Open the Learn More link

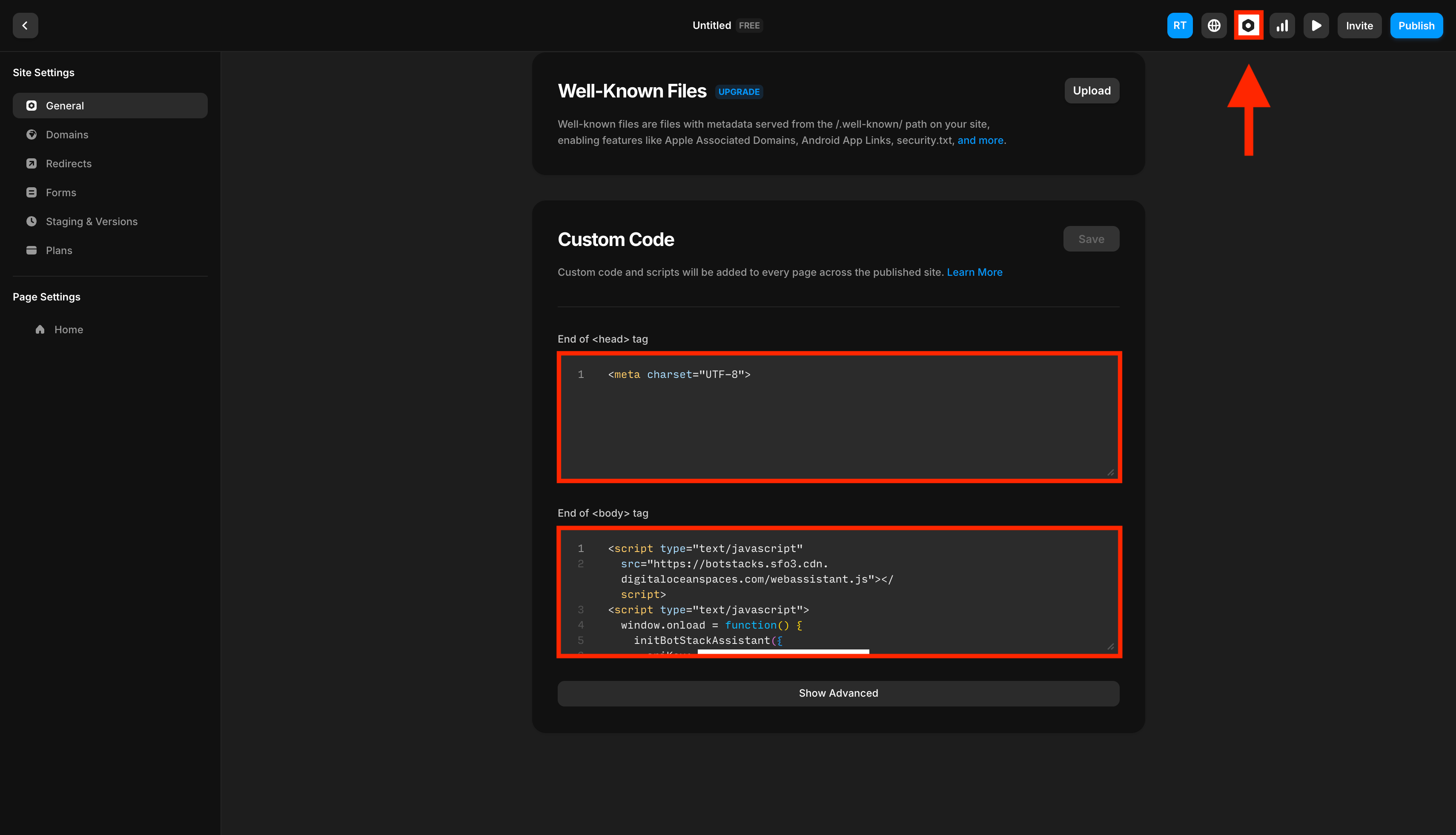[x=974, y=272]
